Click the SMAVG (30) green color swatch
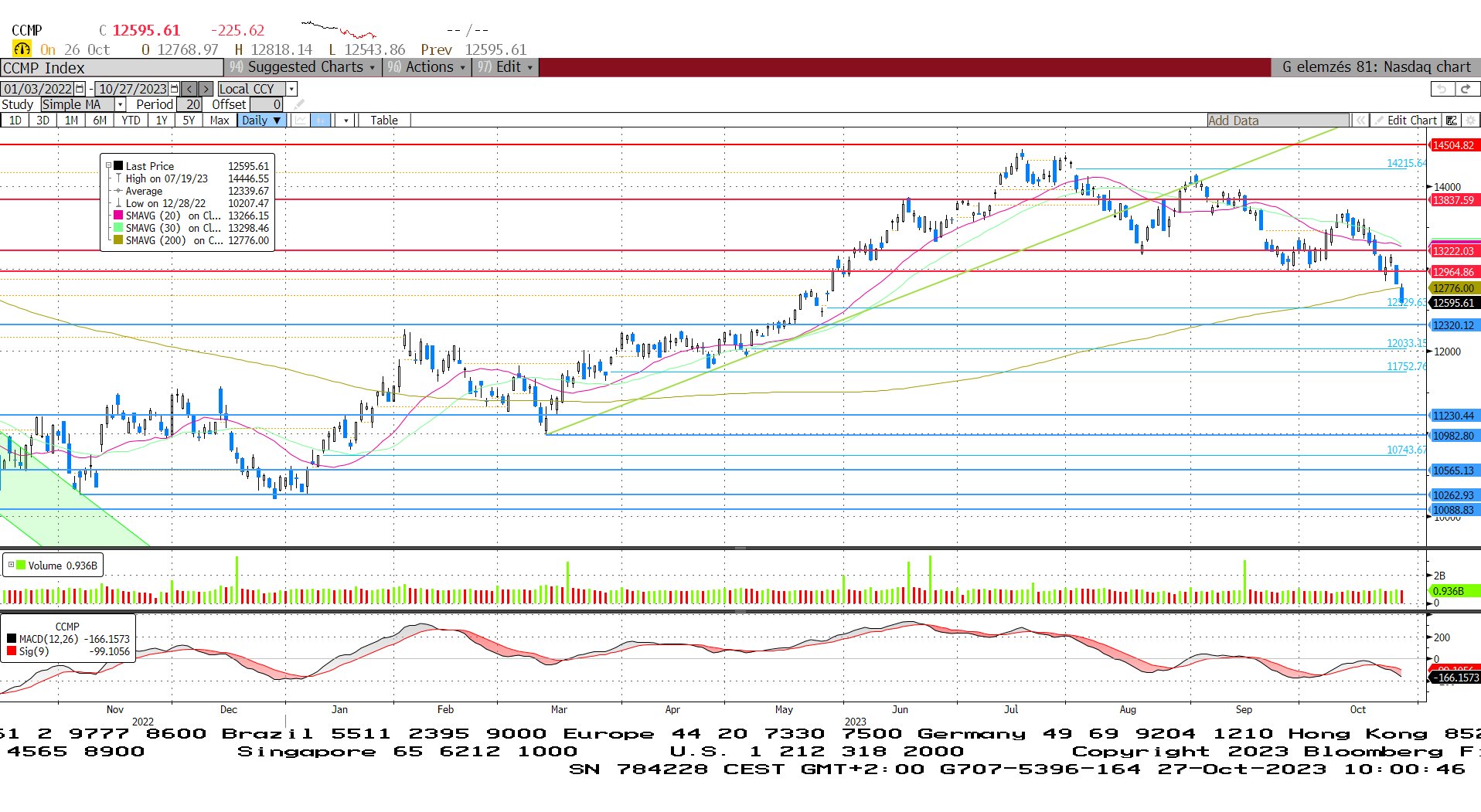 [x=118, y=228]
